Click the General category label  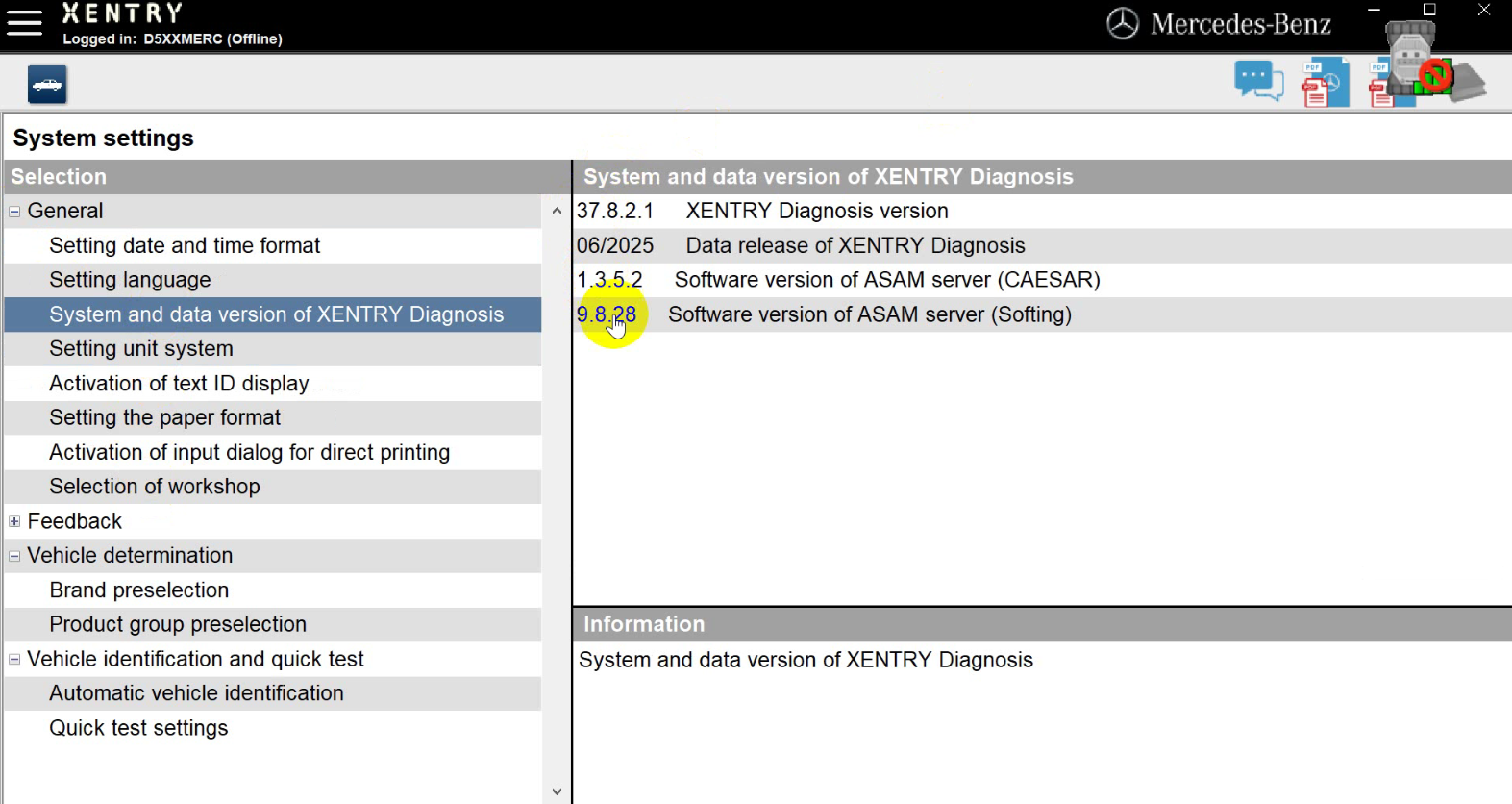(x=65, y=211)
